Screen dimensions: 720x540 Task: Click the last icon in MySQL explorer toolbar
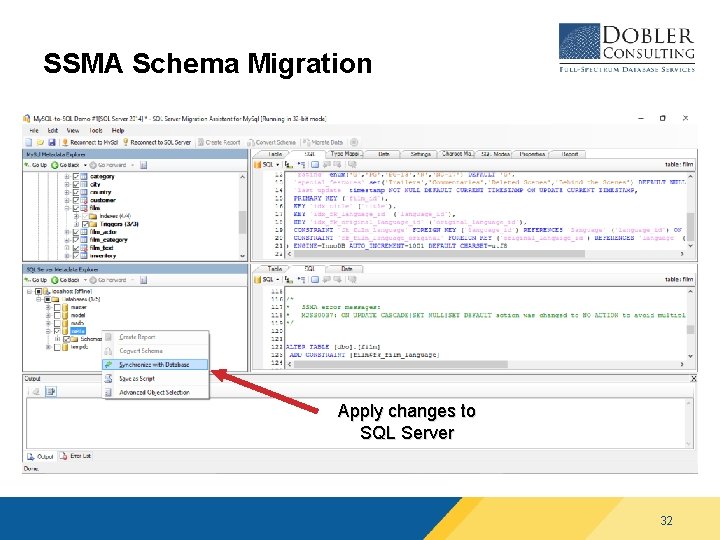point(143,165)
